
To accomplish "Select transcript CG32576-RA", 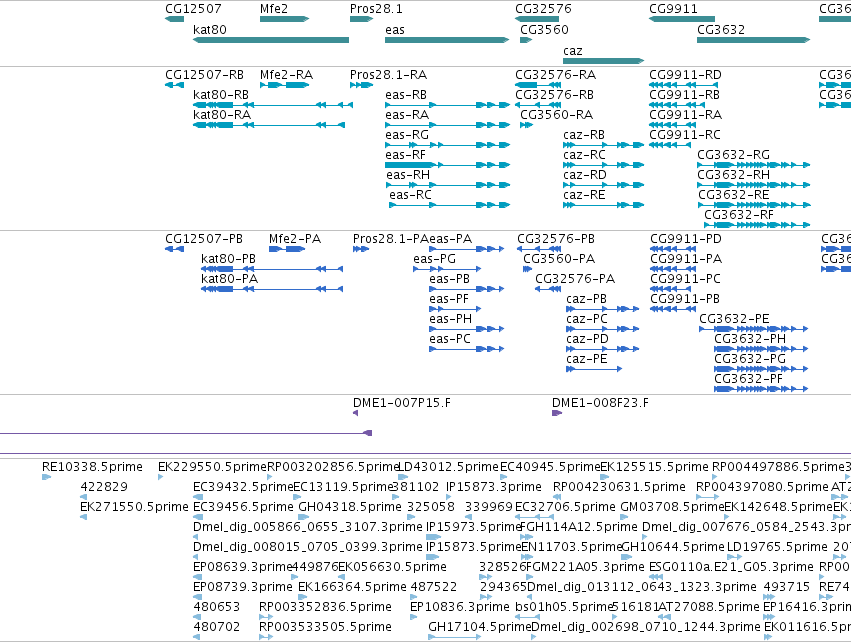I will (x=556, y=75).
